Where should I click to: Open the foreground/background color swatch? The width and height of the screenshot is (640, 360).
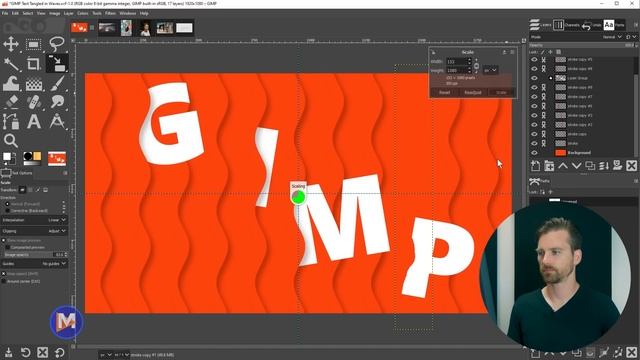pyautogui.click(x=9, y=158)
